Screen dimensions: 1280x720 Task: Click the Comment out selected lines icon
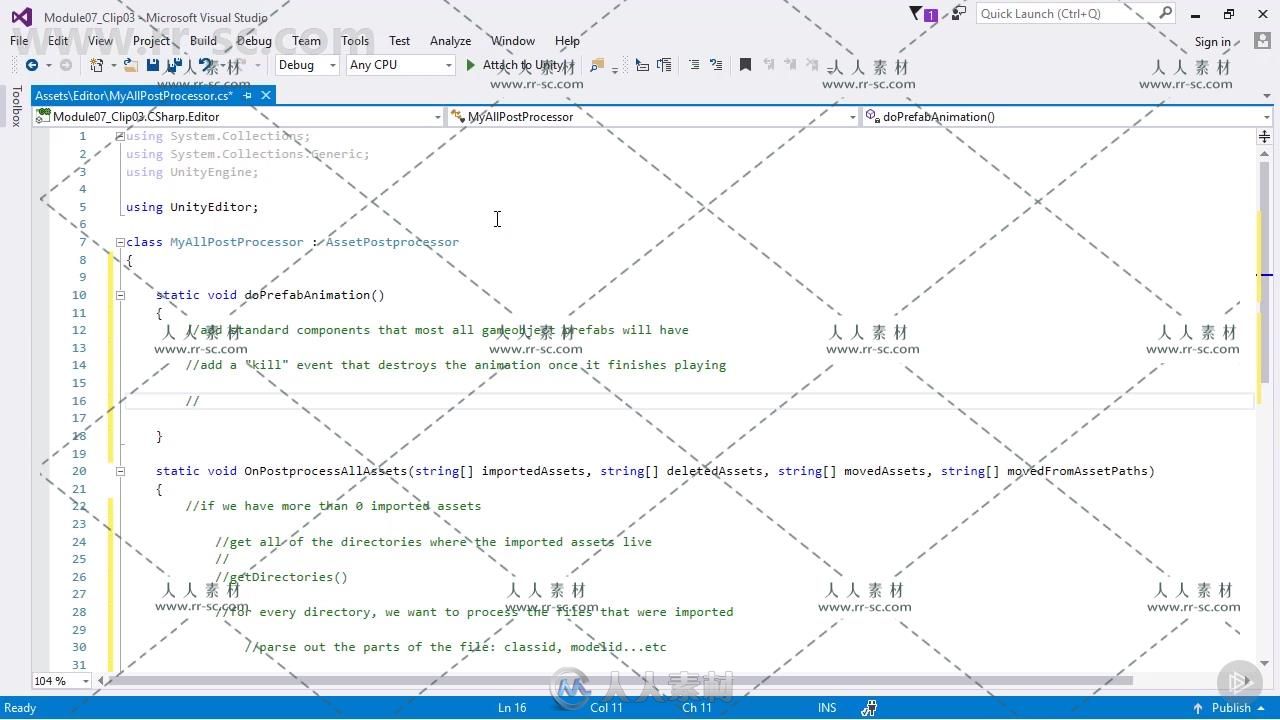coord(694,65)
